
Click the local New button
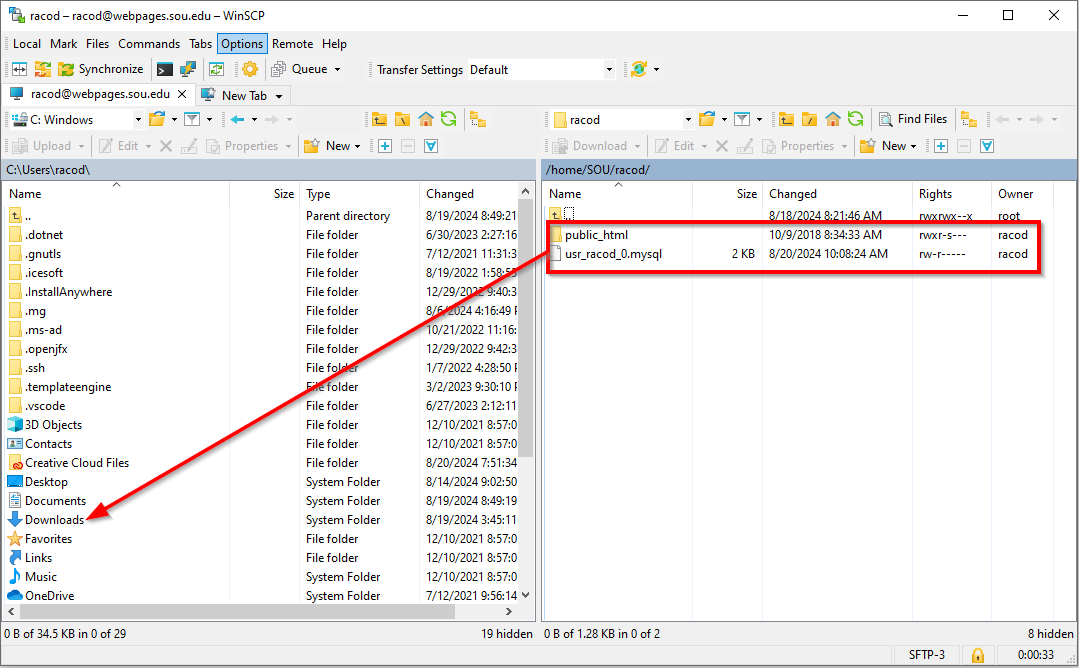(328, 146)
